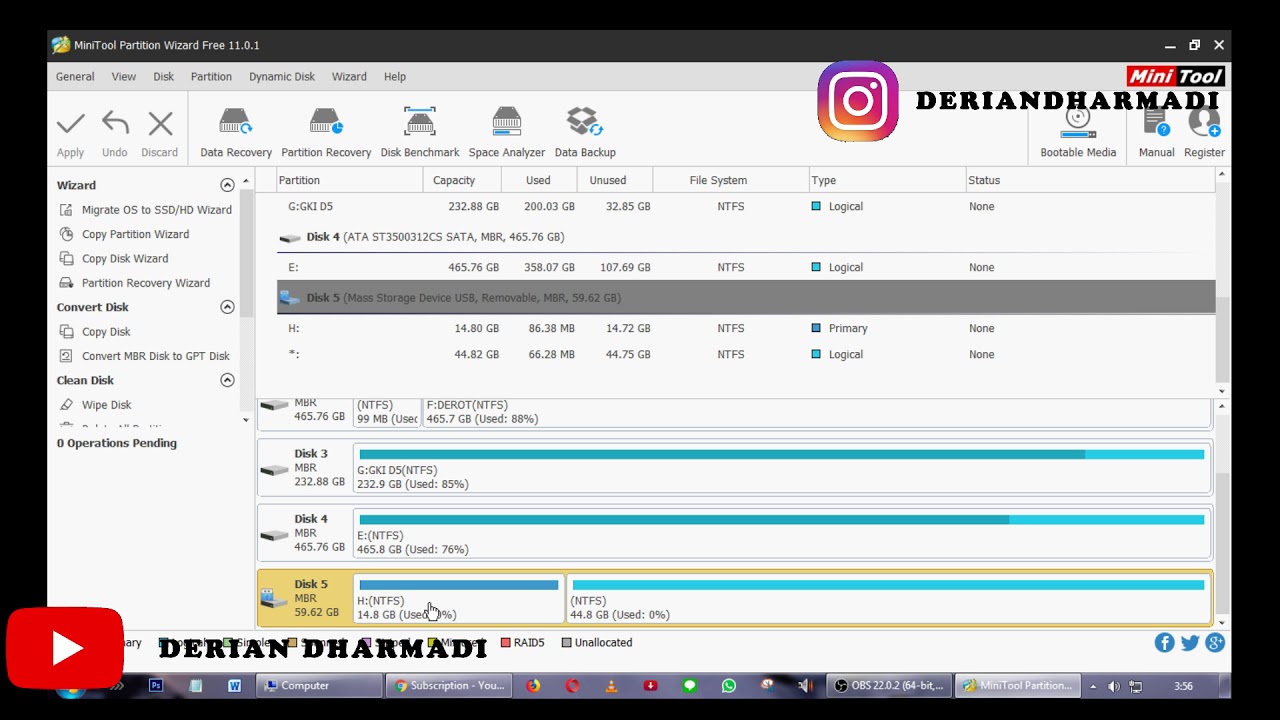Collapse the Wizard section

point(227,185)
